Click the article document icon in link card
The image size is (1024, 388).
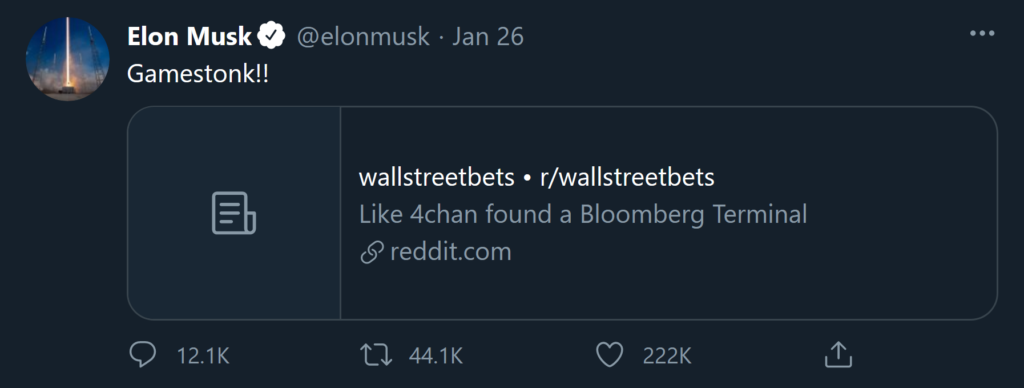tap(234, 213)
